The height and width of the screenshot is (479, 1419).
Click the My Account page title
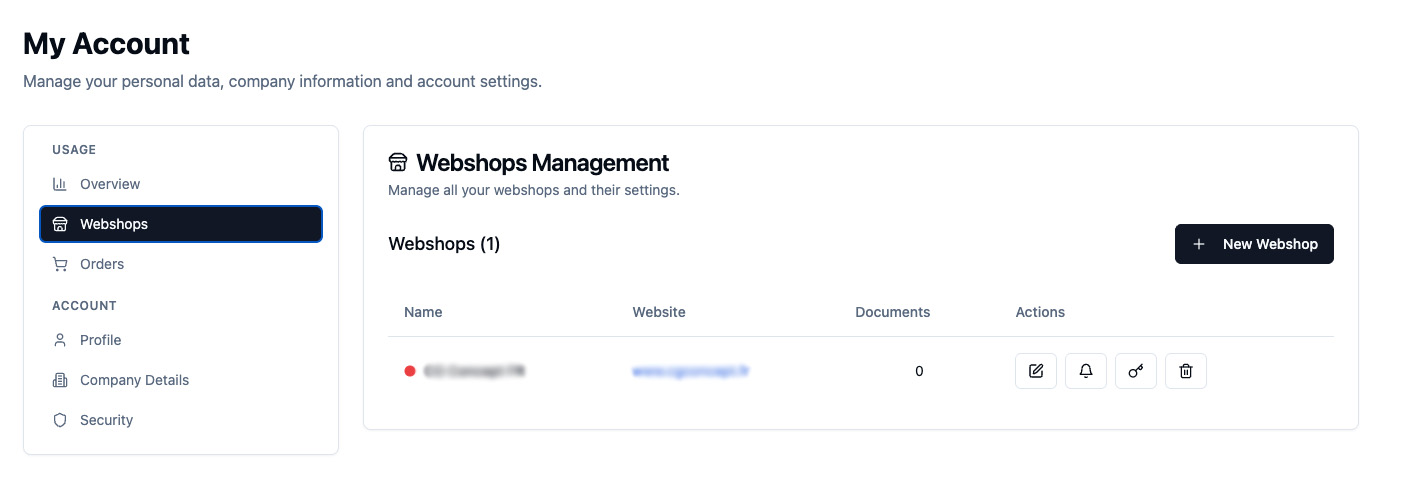[107, 44]
